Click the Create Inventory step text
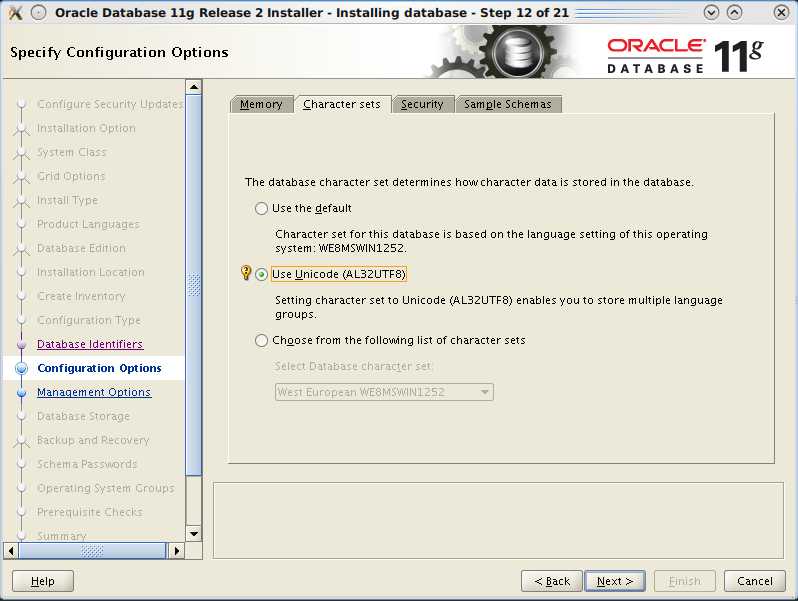798x601 pixels. click(81, 296)
